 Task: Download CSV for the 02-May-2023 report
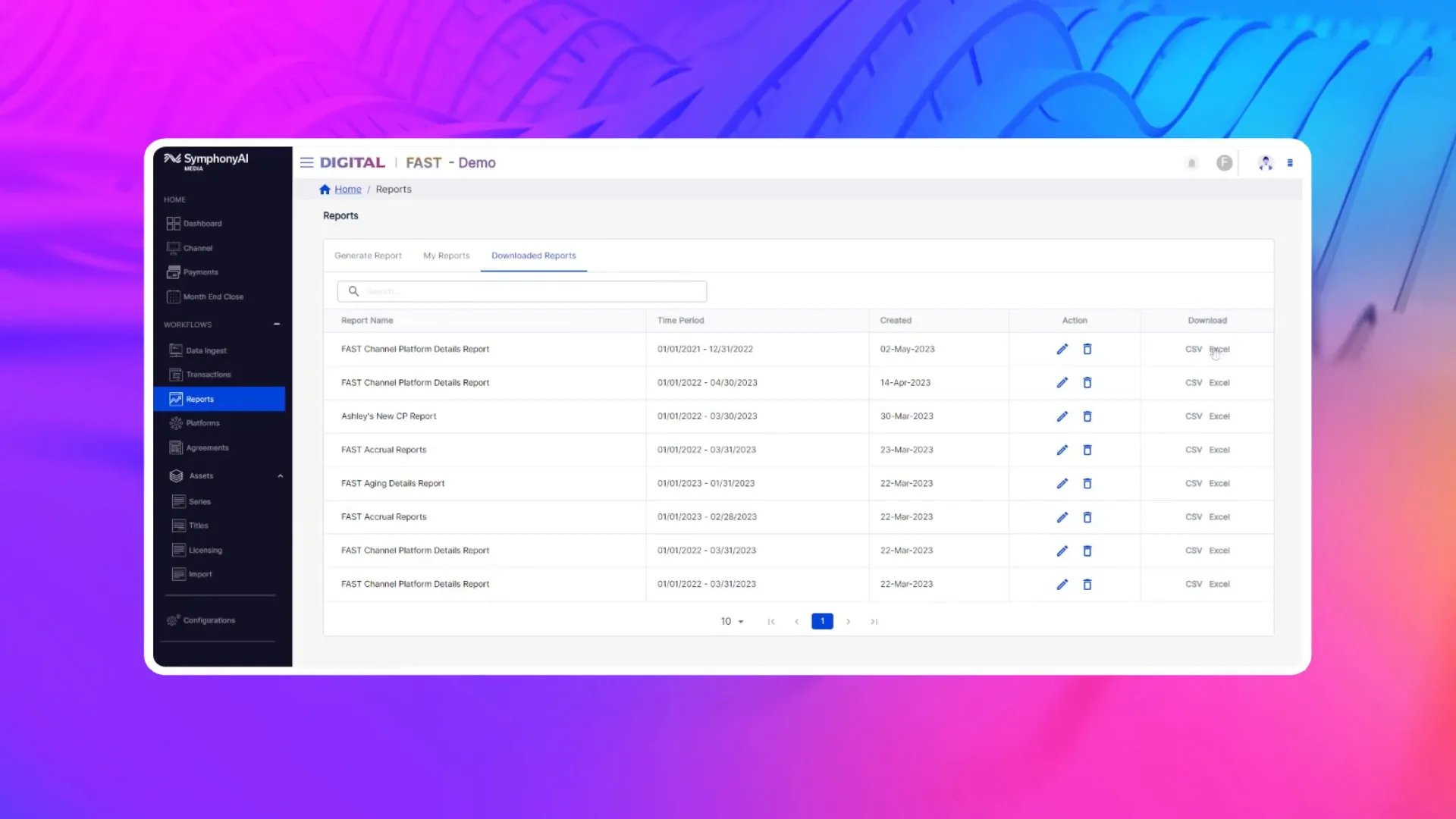tap(1194, 350)
